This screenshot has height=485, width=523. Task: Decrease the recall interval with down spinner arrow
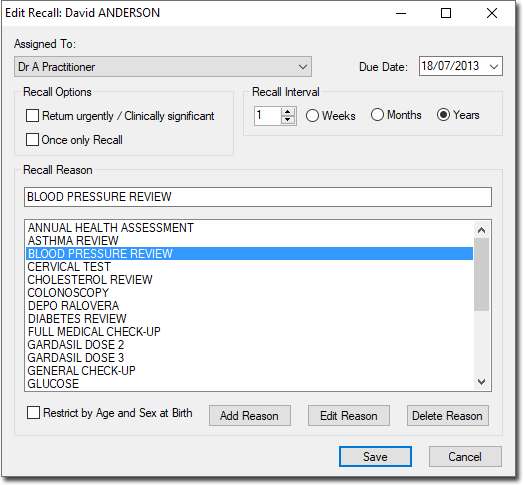coord(288,120)
